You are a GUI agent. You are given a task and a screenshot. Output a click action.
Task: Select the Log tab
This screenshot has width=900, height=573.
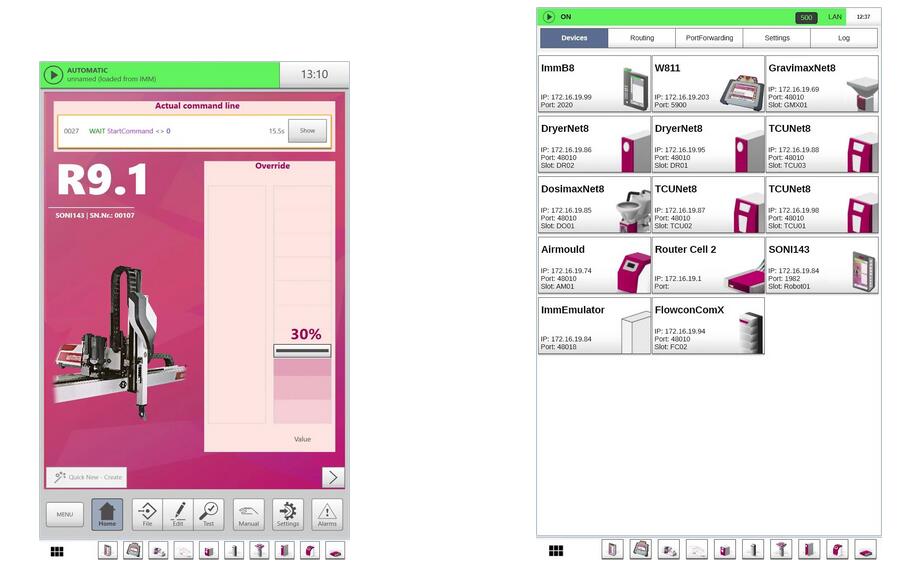click(843, 38)
